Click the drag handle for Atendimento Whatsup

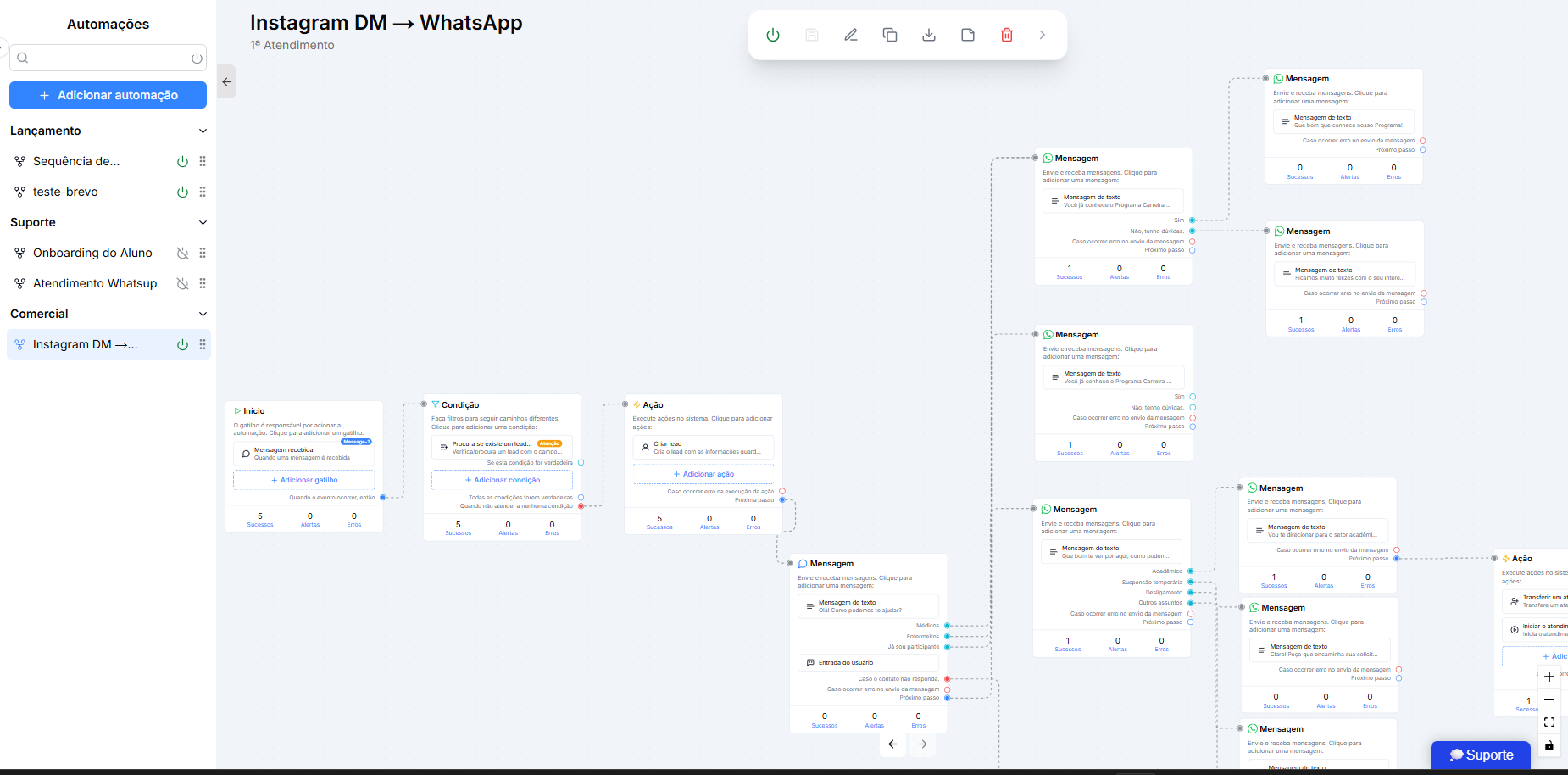click(203, 283)
